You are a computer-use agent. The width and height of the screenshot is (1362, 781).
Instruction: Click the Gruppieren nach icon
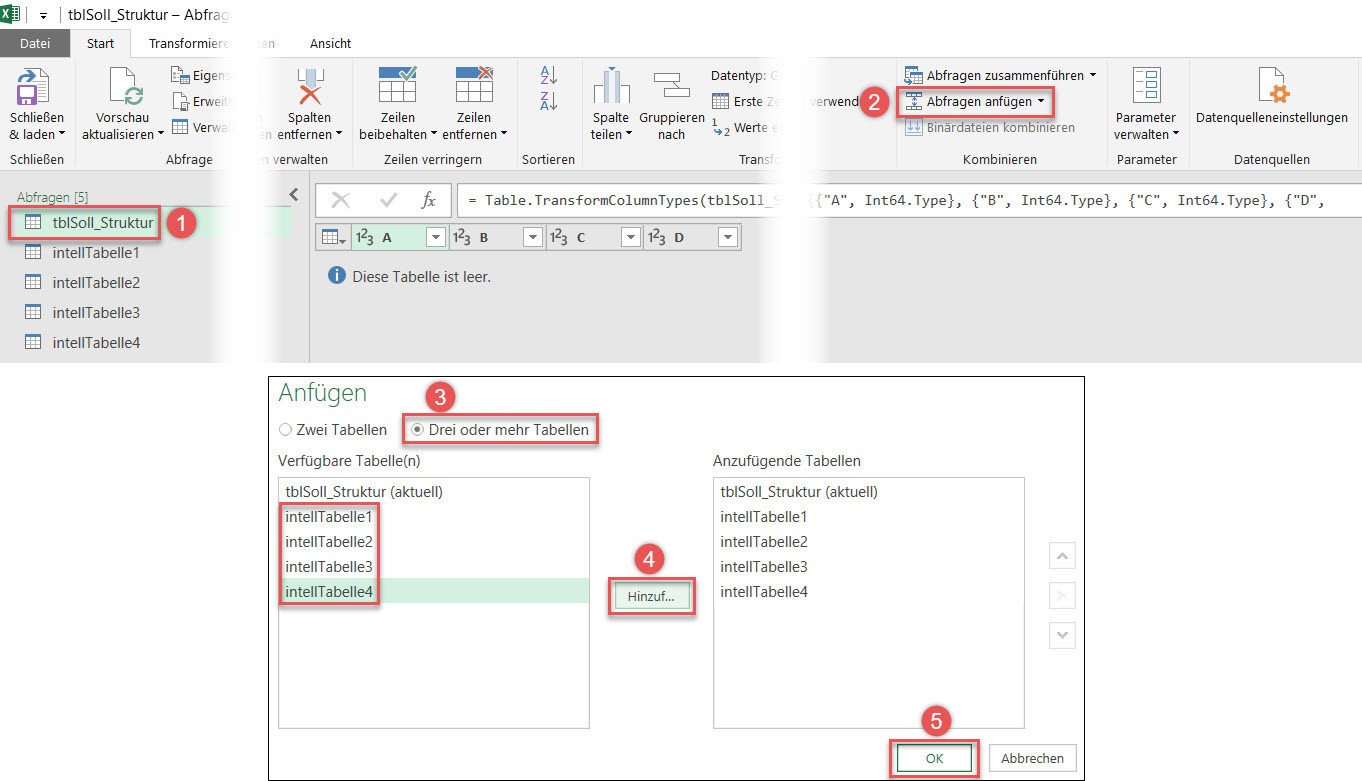671,87
